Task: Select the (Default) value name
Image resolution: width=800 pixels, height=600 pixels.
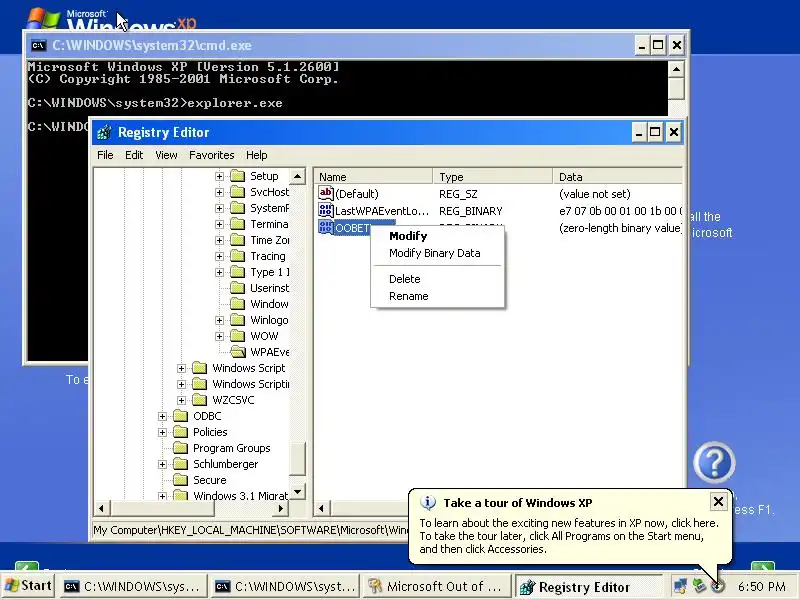Action: coord(357,194)
